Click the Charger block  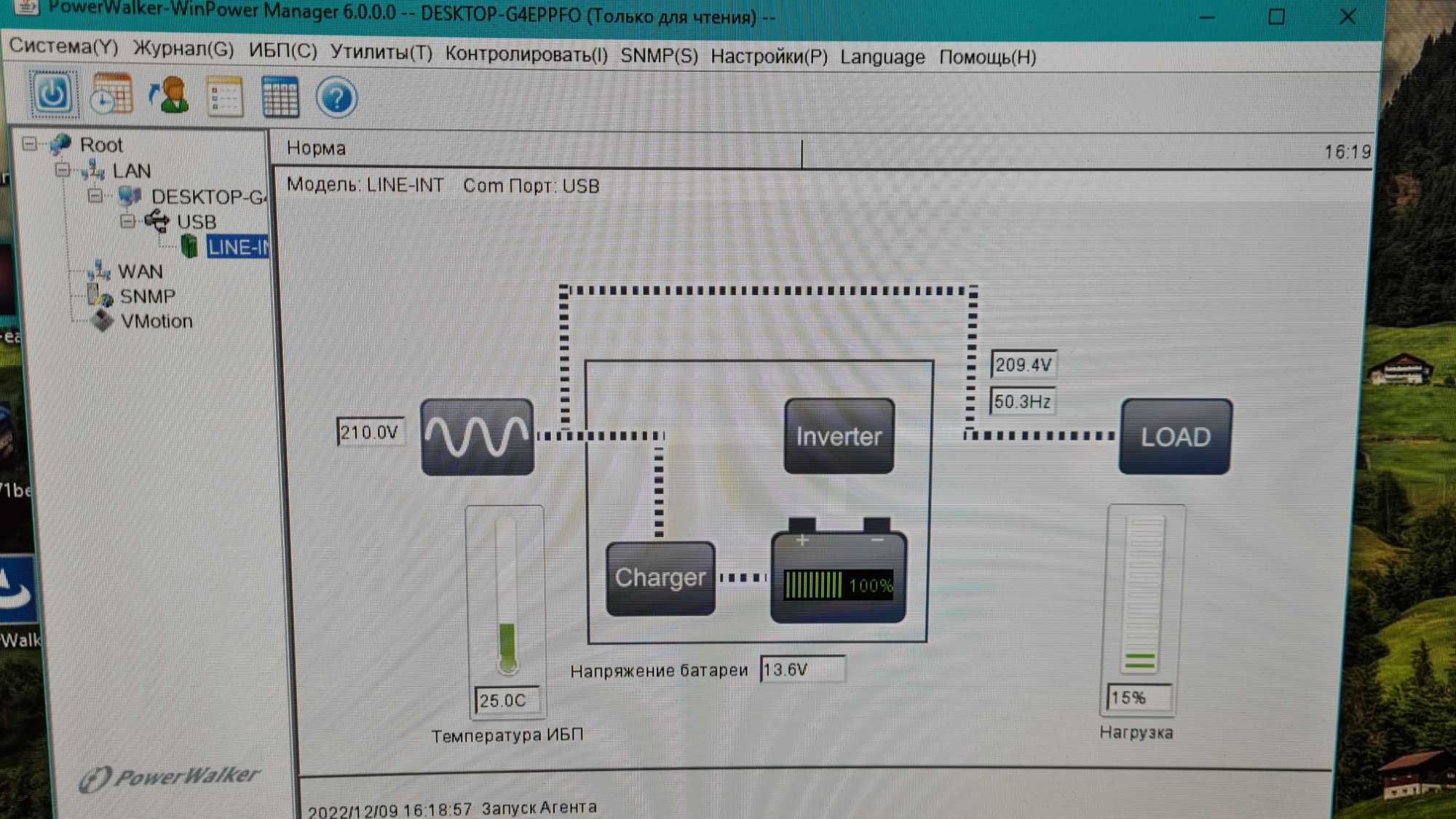[x=660, y=578]
